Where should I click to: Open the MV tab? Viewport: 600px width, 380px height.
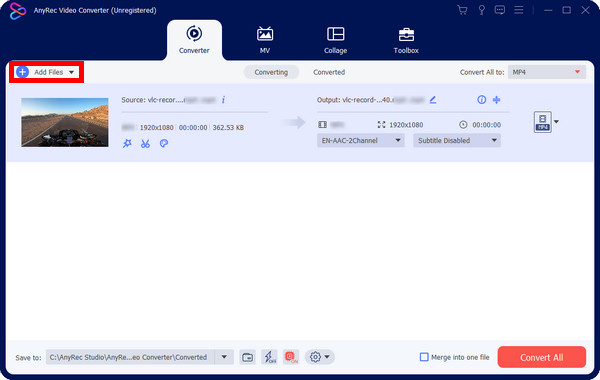click(265, 40)
